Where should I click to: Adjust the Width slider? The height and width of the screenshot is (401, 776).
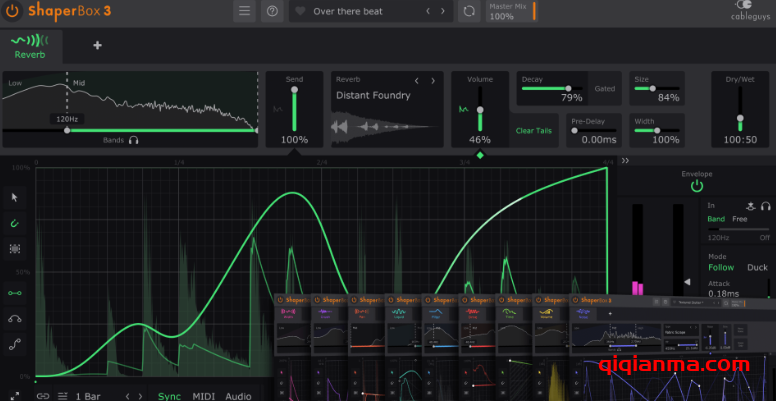coord(657,131)
